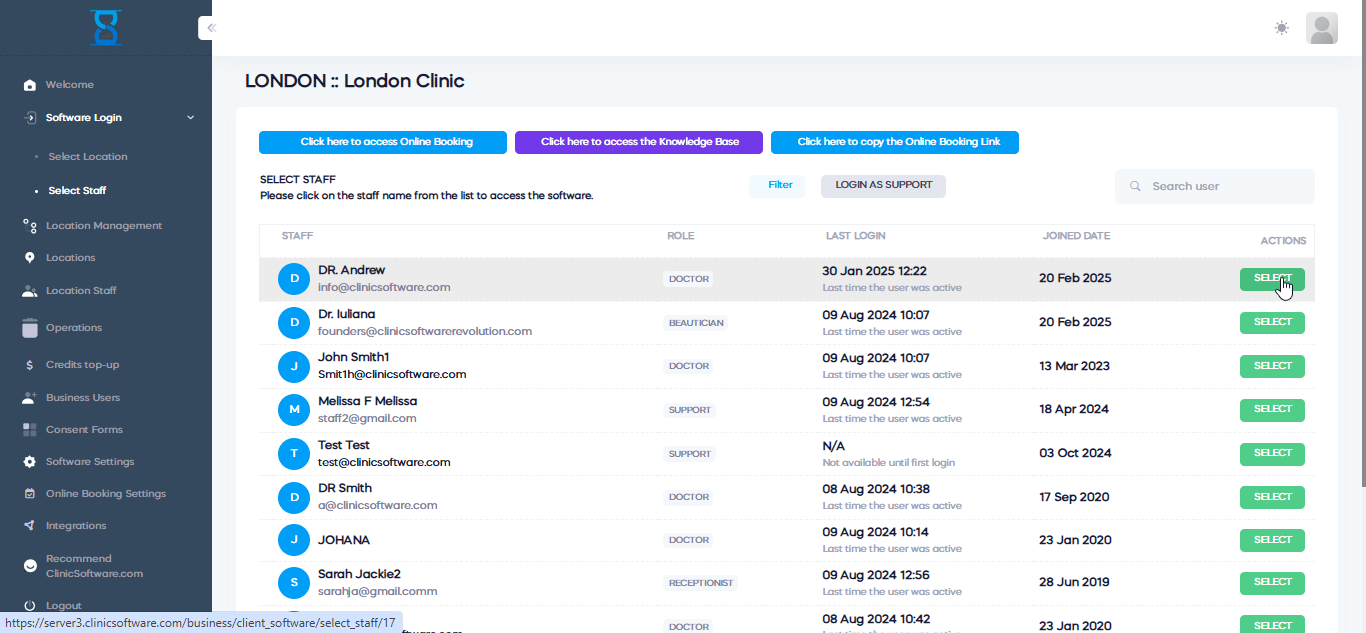Image resolution: width=1366 pixels, height=633 pixels.
Task: Click the Integrations rocket icon
Action: click(x=30, y=526)
